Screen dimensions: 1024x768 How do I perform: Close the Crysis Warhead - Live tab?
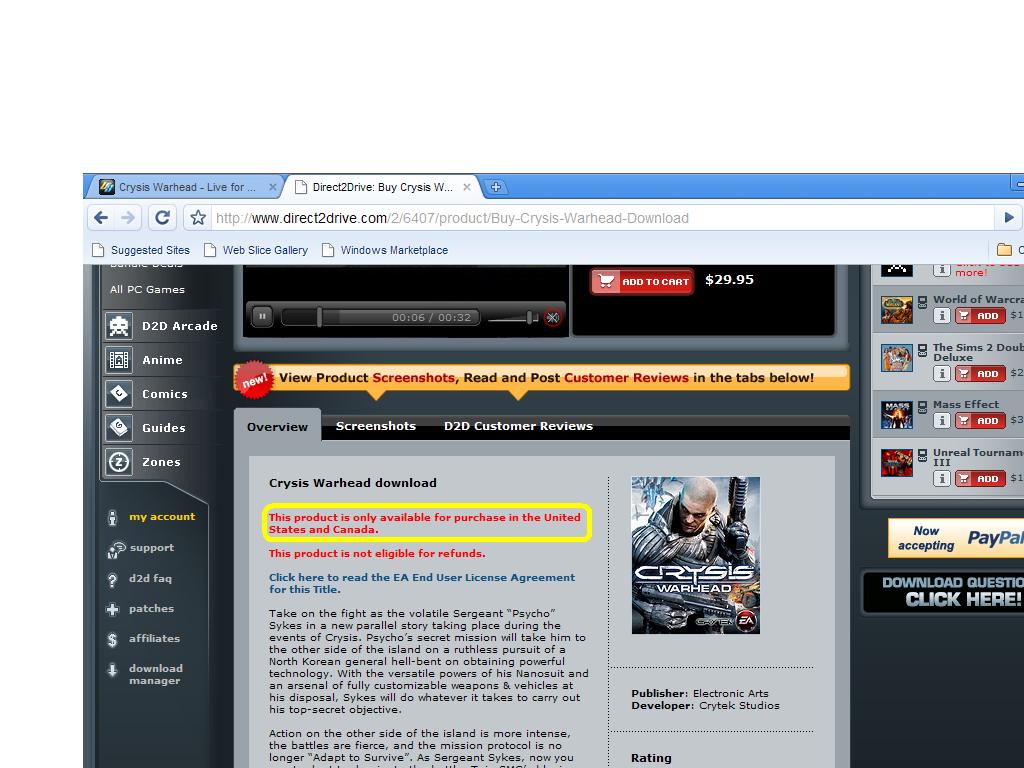pos(273,187)
